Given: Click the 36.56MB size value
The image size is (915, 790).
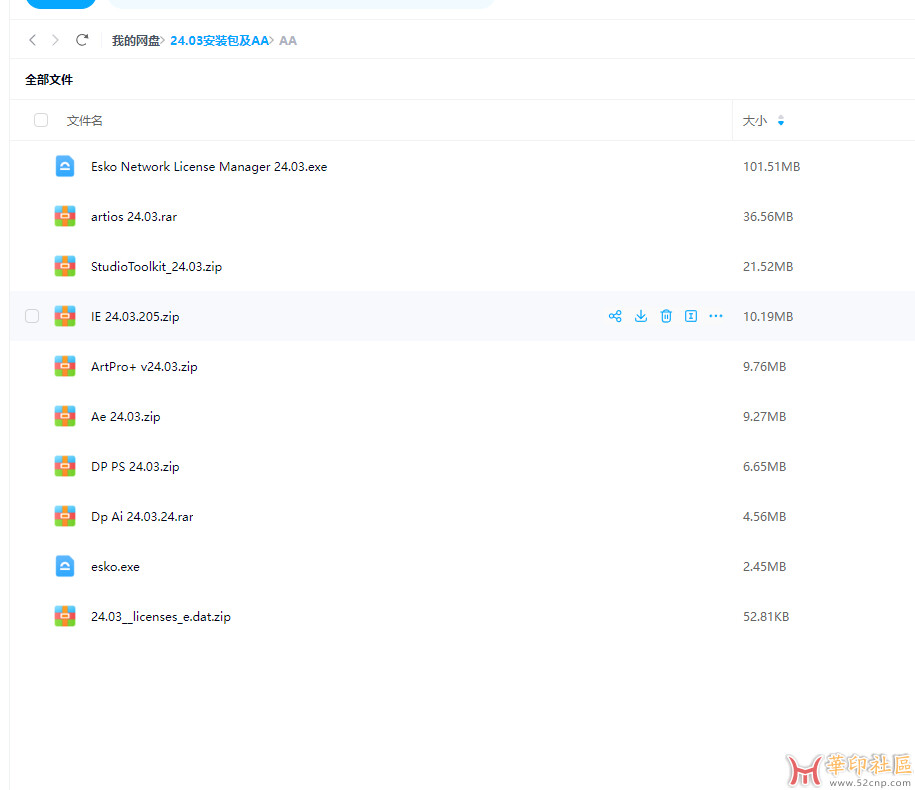Looking at the screenshot, I should (x=768, y=216).
